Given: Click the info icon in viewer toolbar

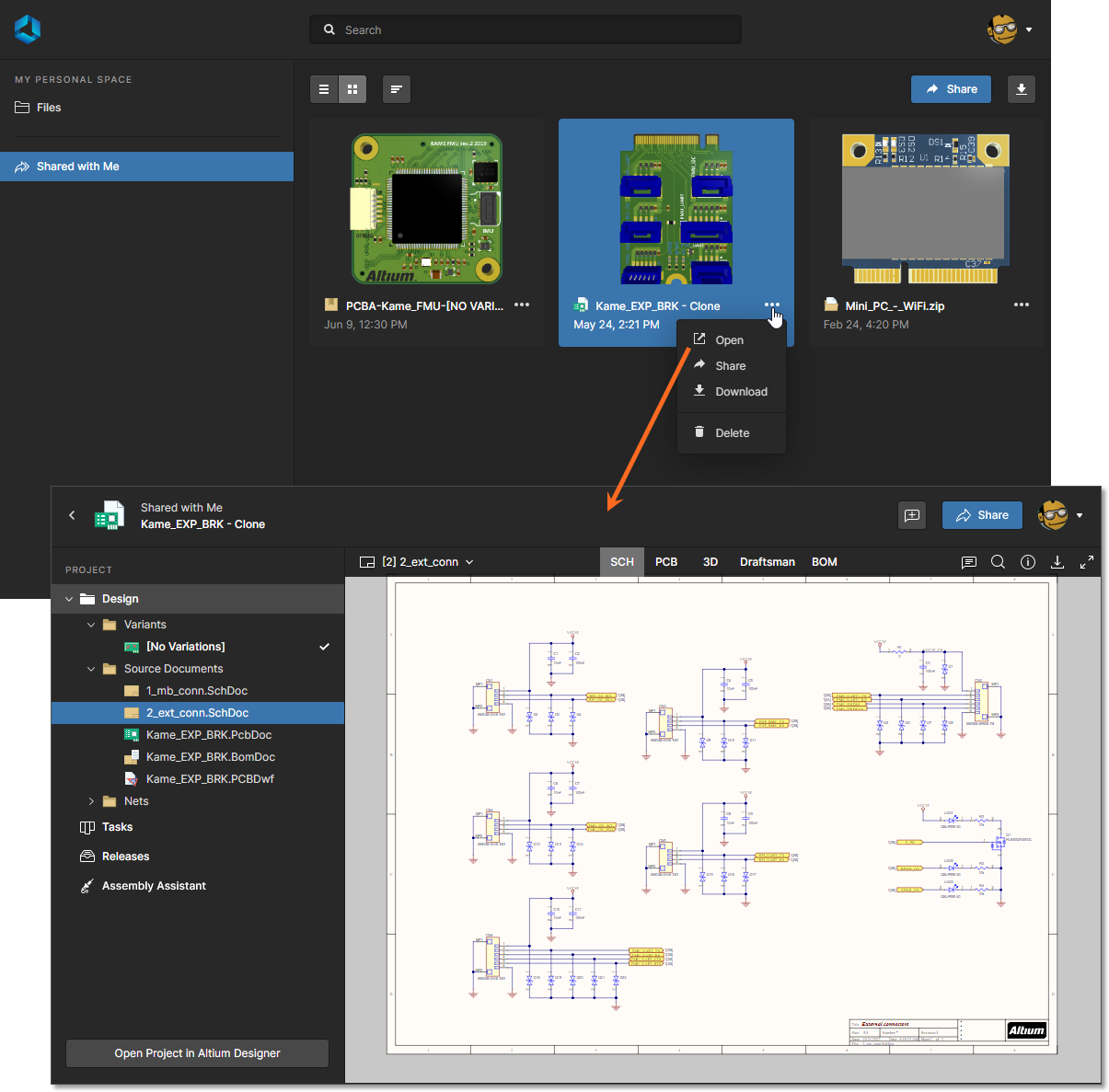Looking at the screenshot, I should coord(1028,562).
